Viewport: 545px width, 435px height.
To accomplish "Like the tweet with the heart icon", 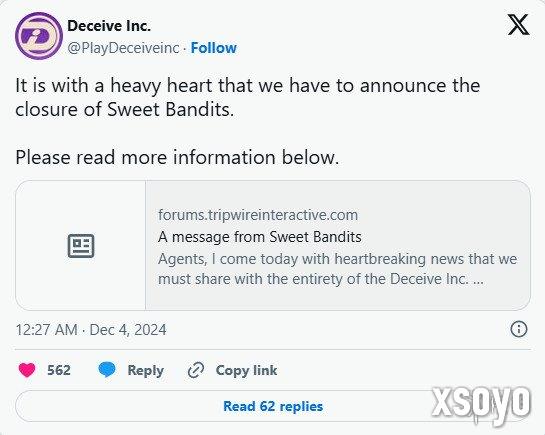I will 27,370.
